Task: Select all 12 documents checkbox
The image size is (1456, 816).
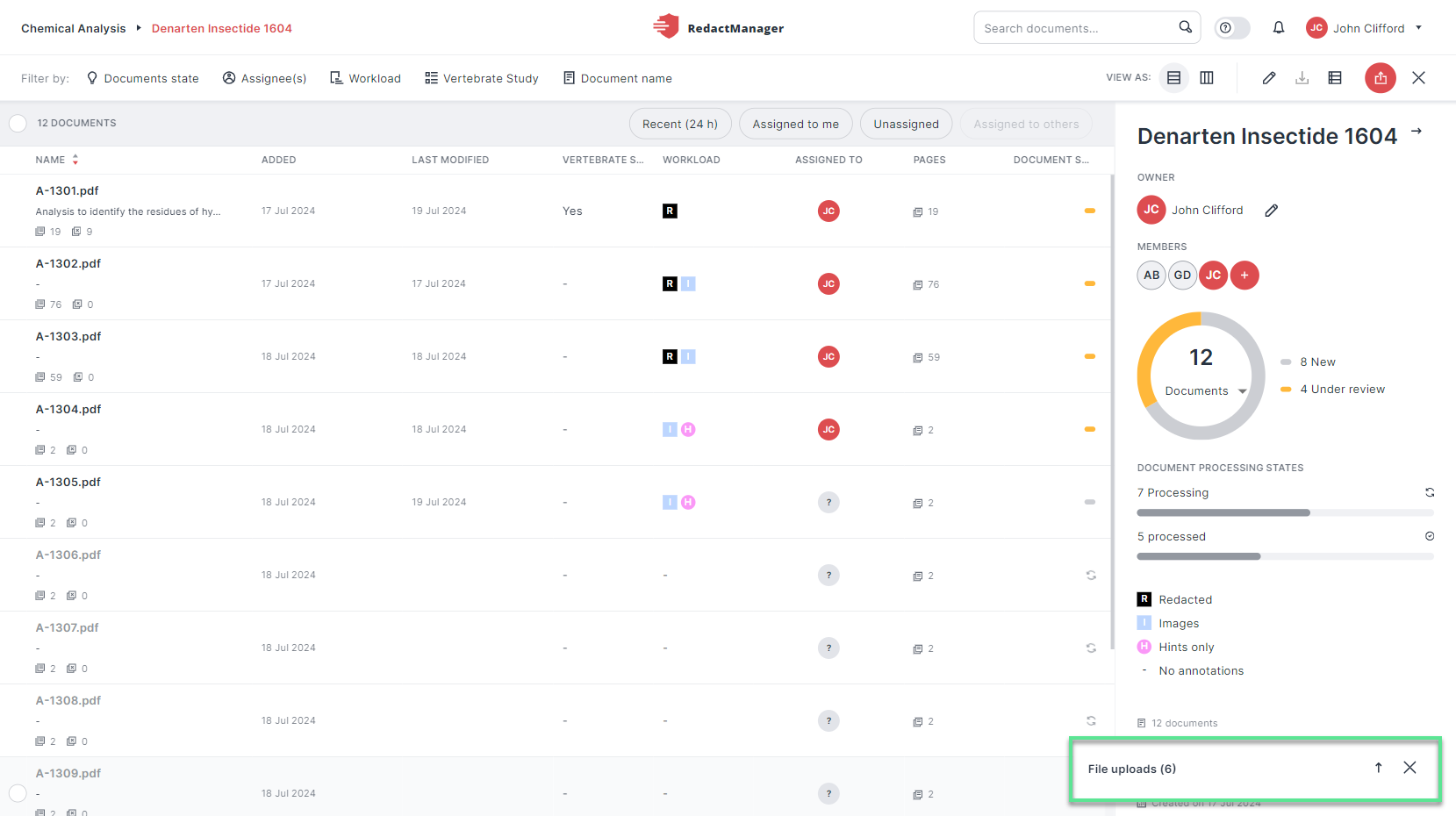Action: (x=18, y=124)
